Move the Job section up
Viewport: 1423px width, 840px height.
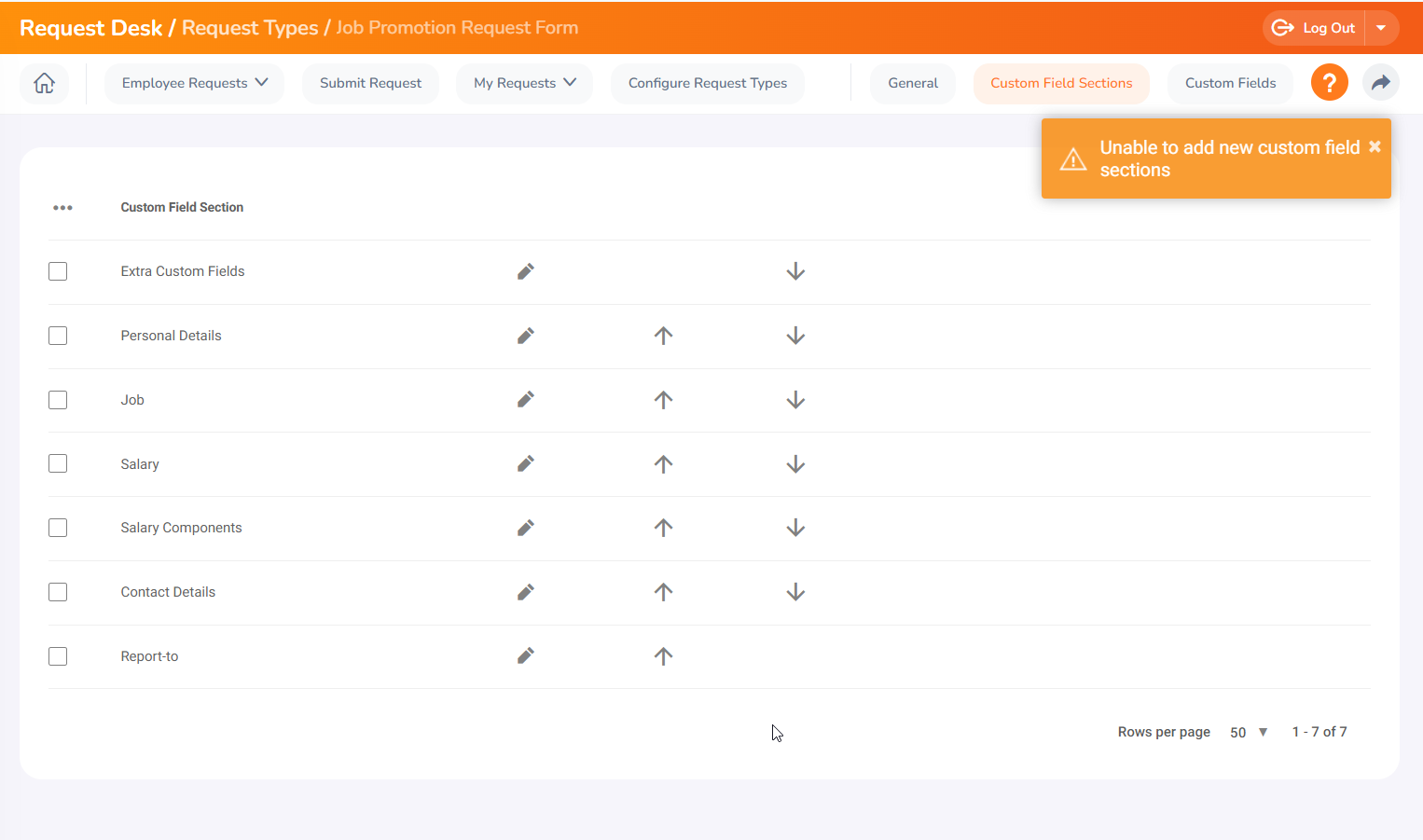pyautogui.click(x=663, y=399)
